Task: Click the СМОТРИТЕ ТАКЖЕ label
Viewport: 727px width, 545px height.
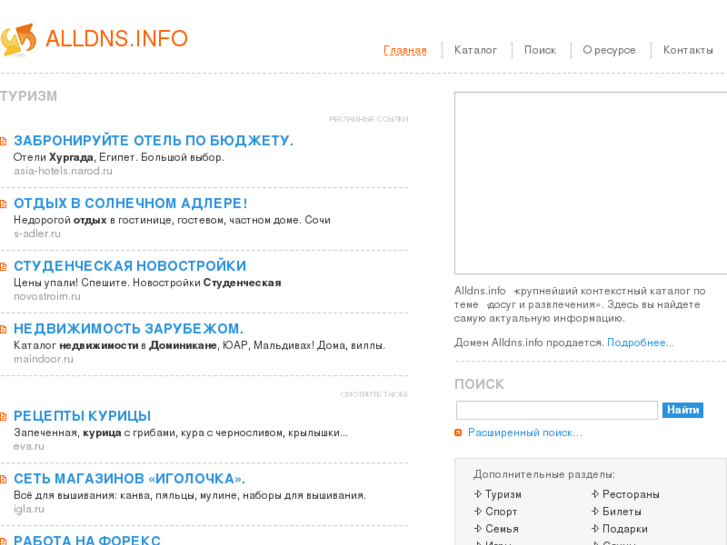Action: (x=374, y=394)
